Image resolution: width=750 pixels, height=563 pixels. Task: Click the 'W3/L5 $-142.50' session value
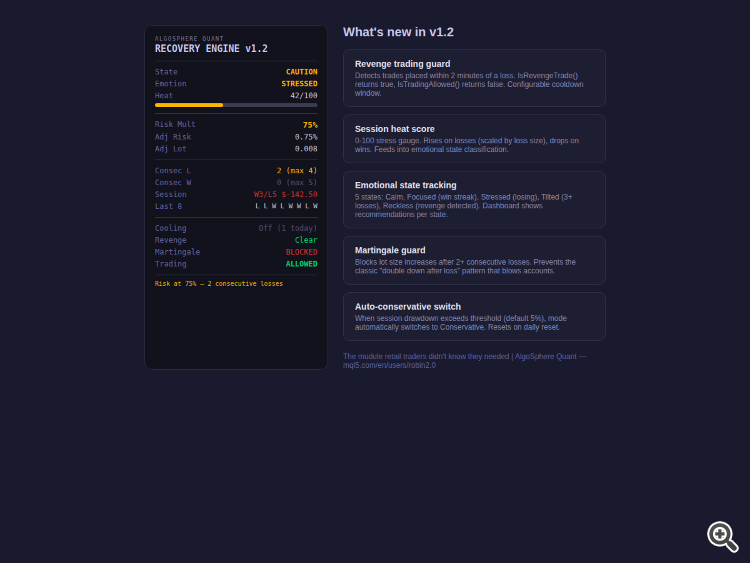286,194
